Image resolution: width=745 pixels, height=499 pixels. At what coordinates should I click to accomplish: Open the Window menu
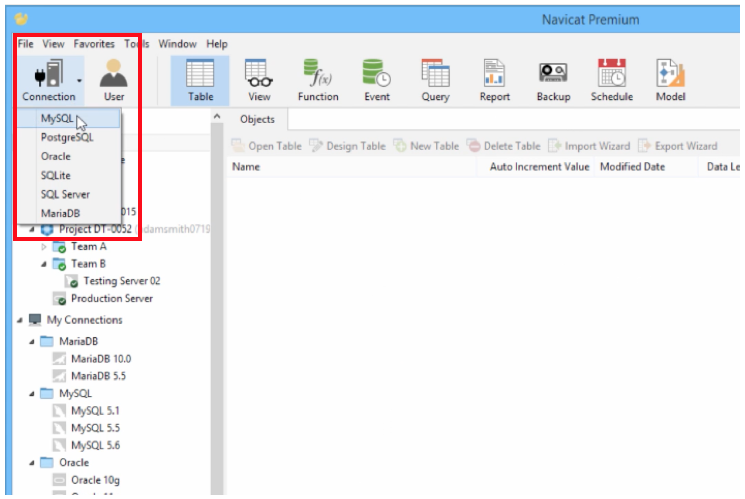[177, 44]
